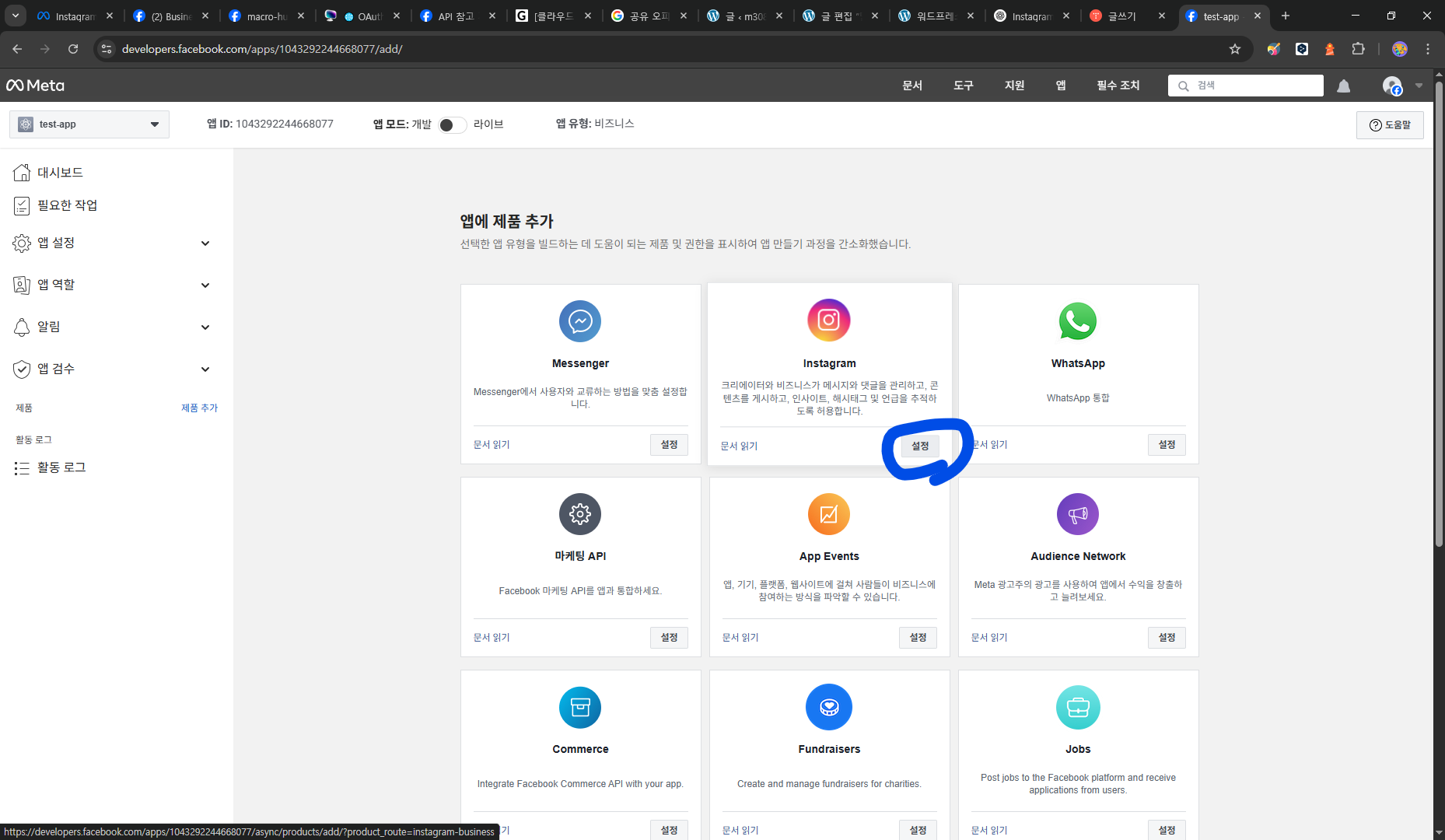Open a new browser tab
Screen dimensions: 1445x840
(1286, 16)
